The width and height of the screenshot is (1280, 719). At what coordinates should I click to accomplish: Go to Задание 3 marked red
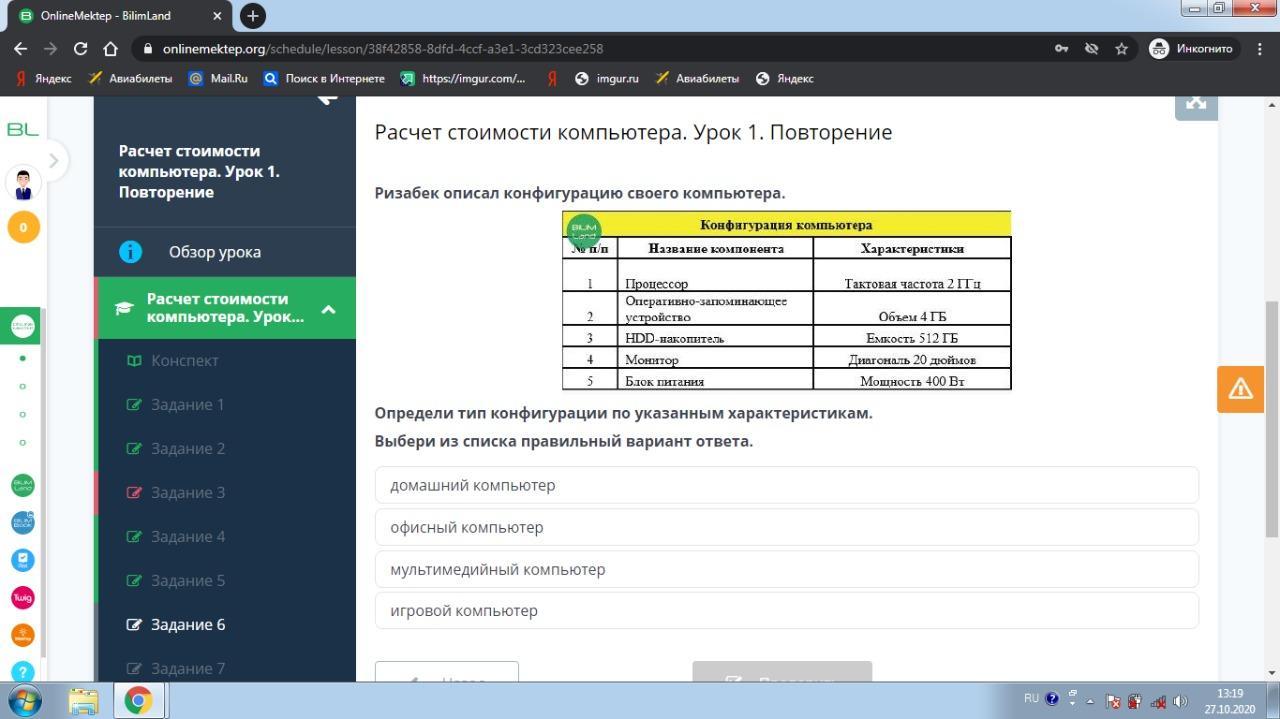pos(225,493)
